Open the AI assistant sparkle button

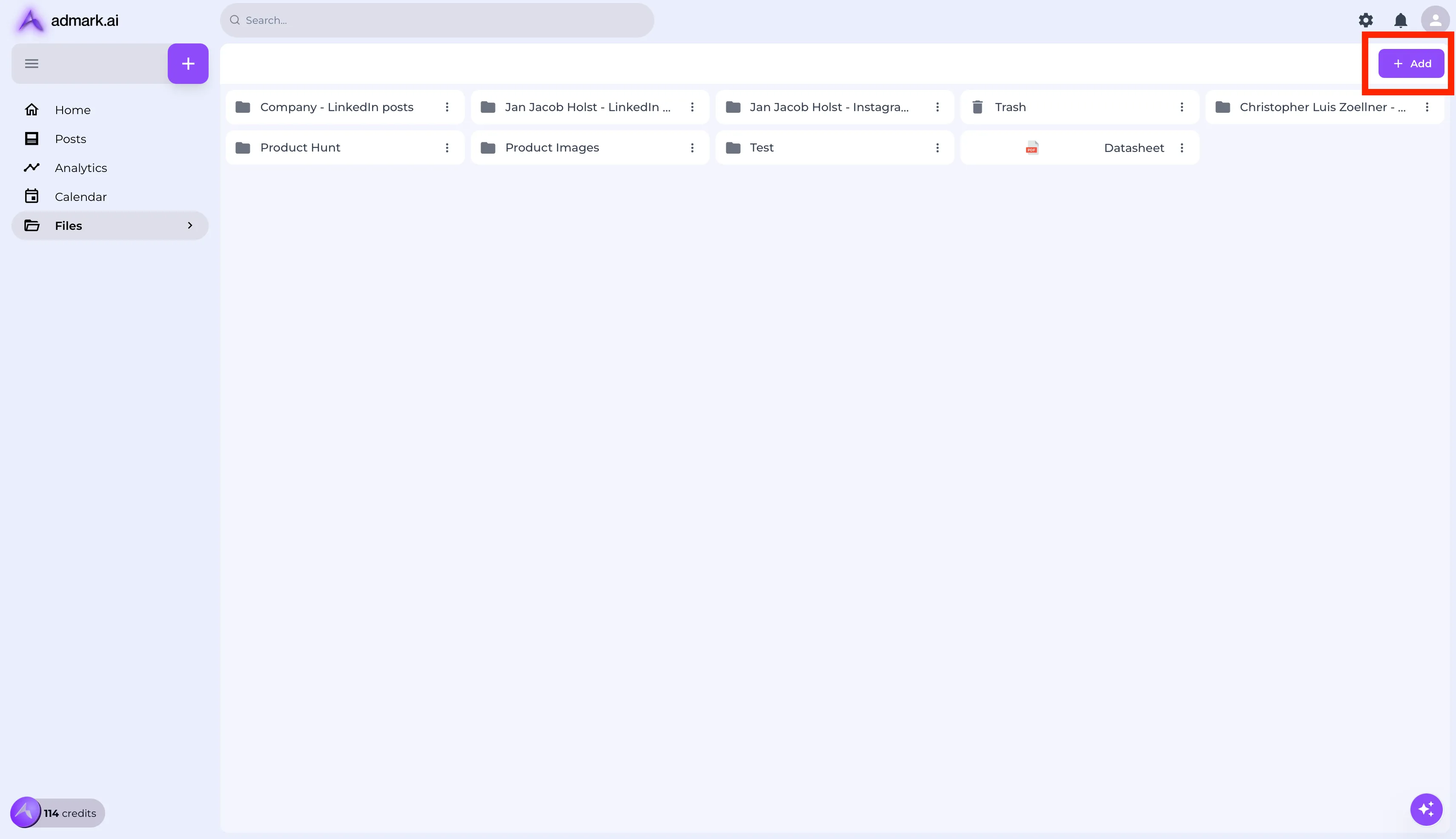(x=1426, y=809)
